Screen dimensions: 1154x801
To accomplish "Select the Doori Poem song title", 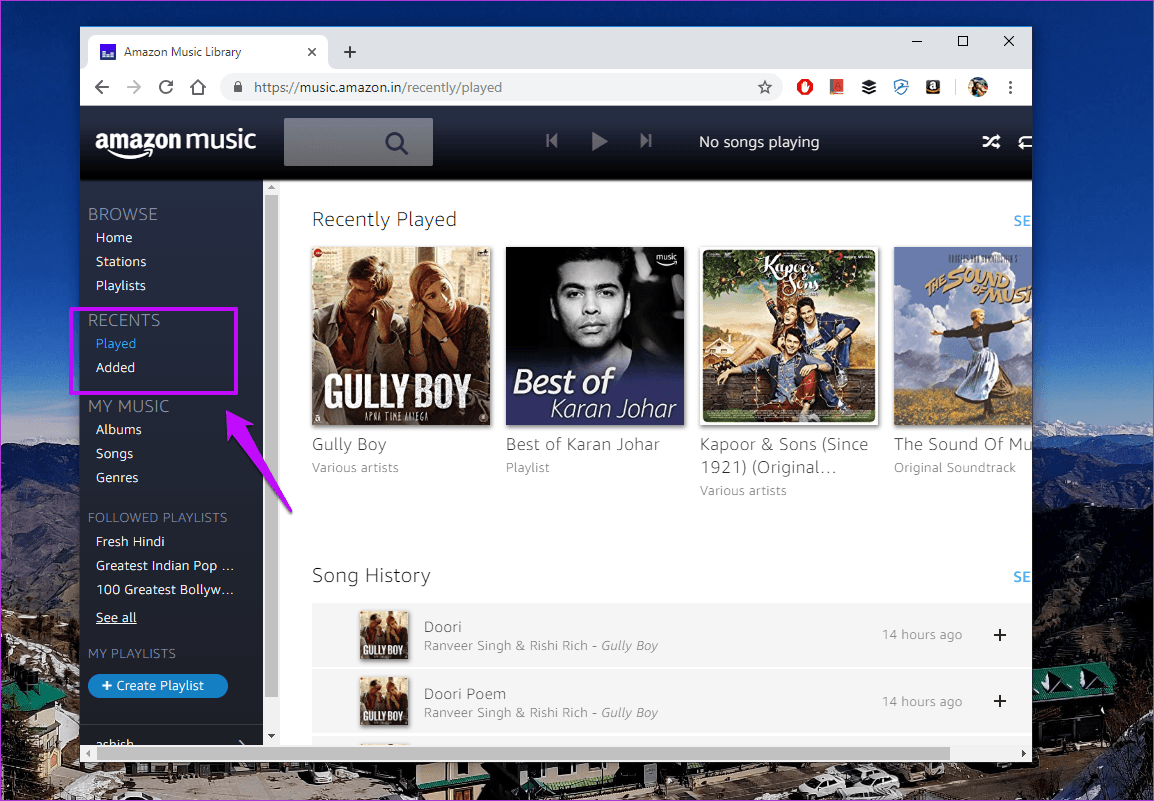I will (x=464, y=694).
